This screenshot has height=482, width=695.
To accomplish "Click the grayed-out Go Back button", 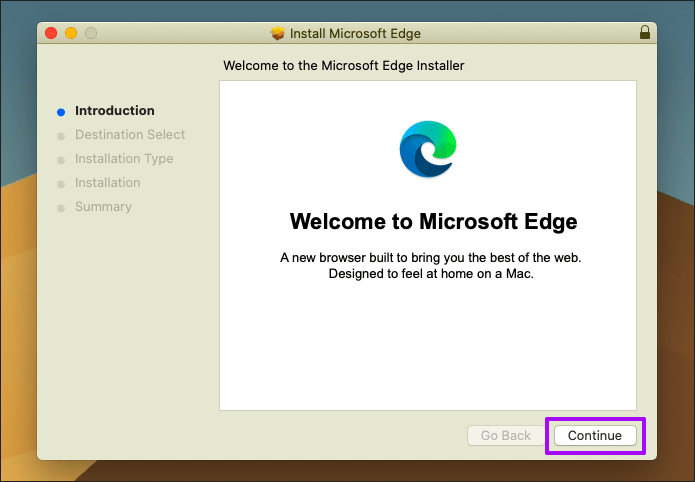I will 506,436.
